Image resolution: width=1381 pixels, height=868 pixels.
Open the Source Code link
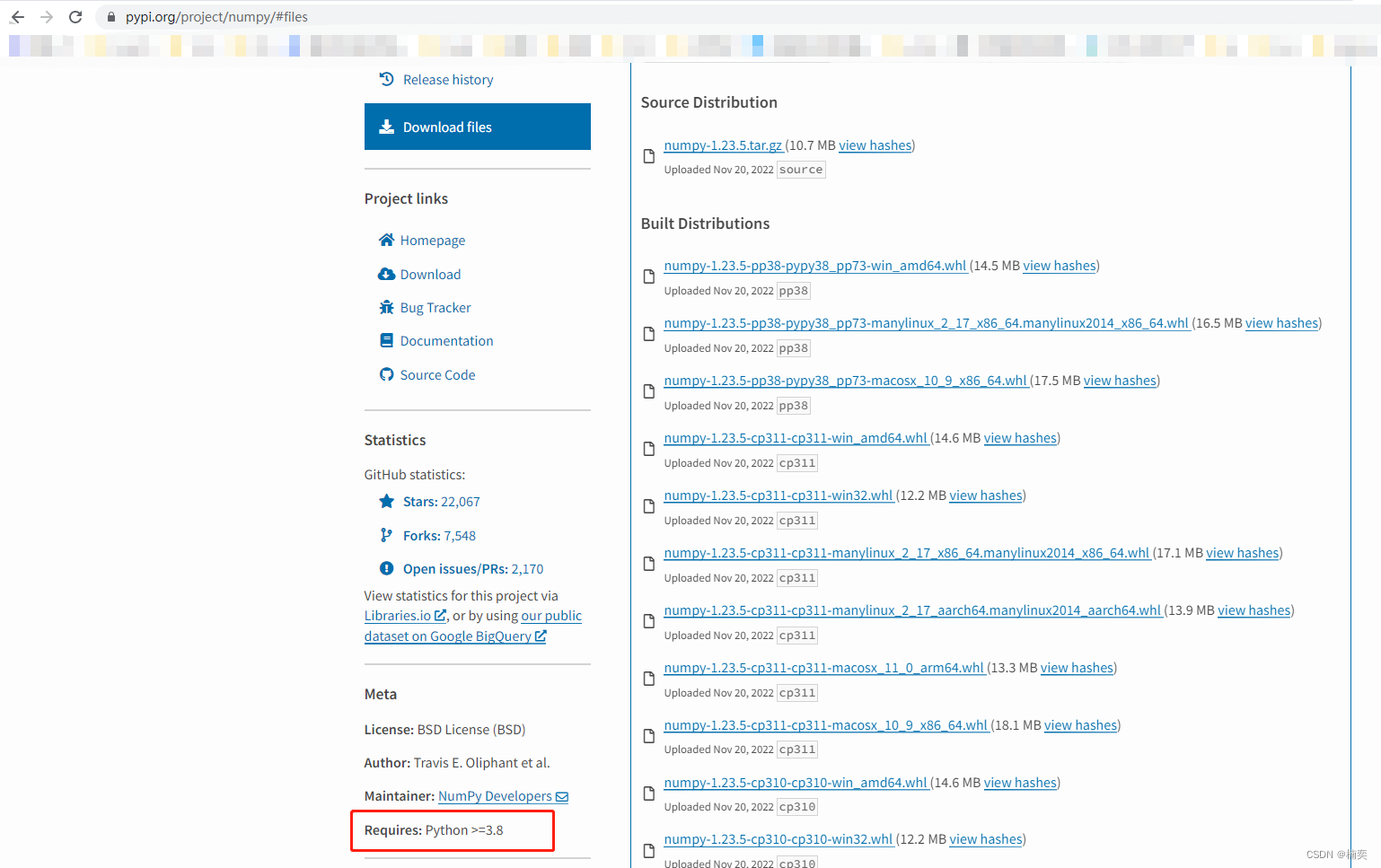click(437, 375)
